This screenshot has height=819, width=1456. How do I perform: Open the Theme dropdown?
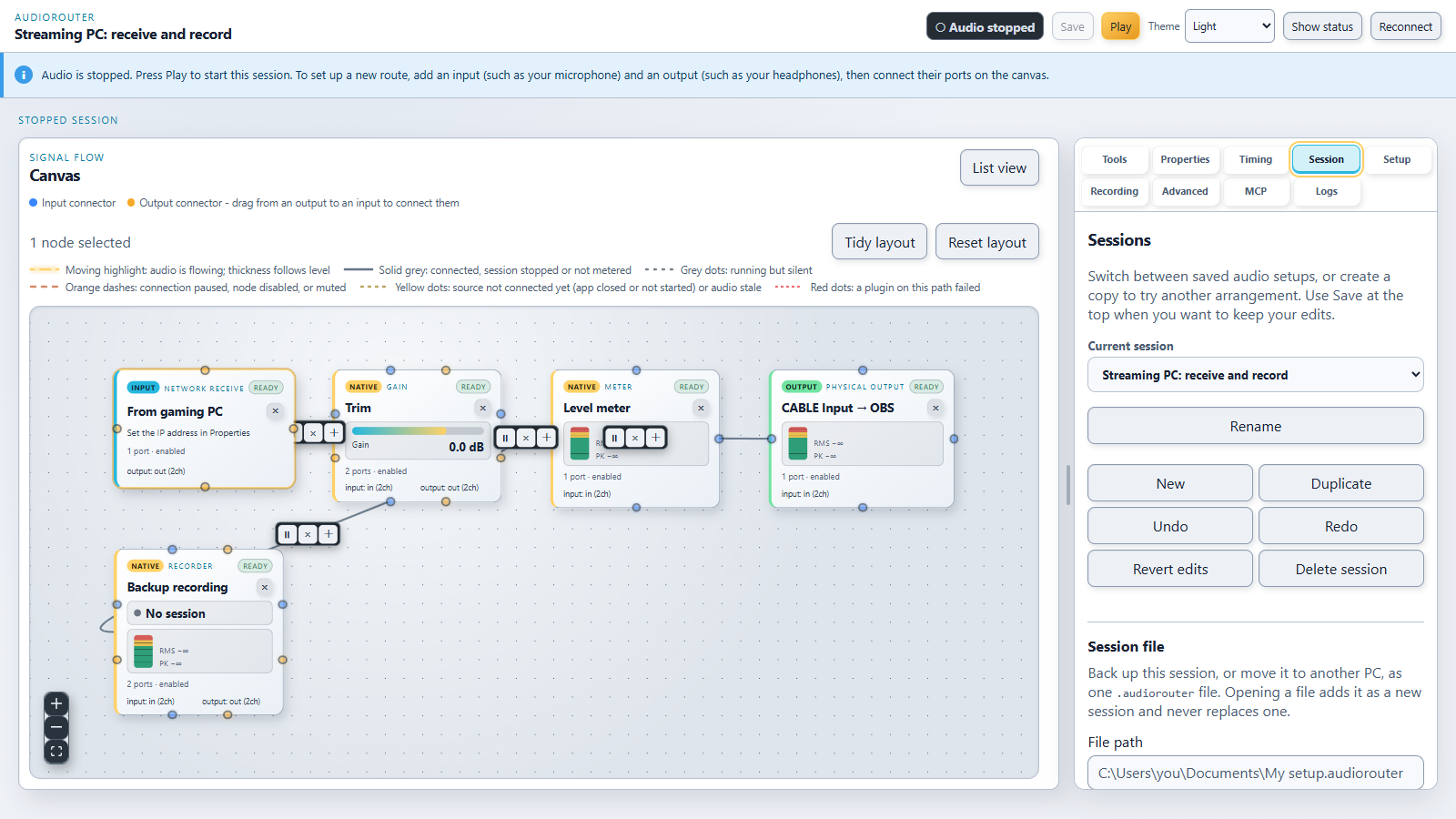(x=1229, y=26)
